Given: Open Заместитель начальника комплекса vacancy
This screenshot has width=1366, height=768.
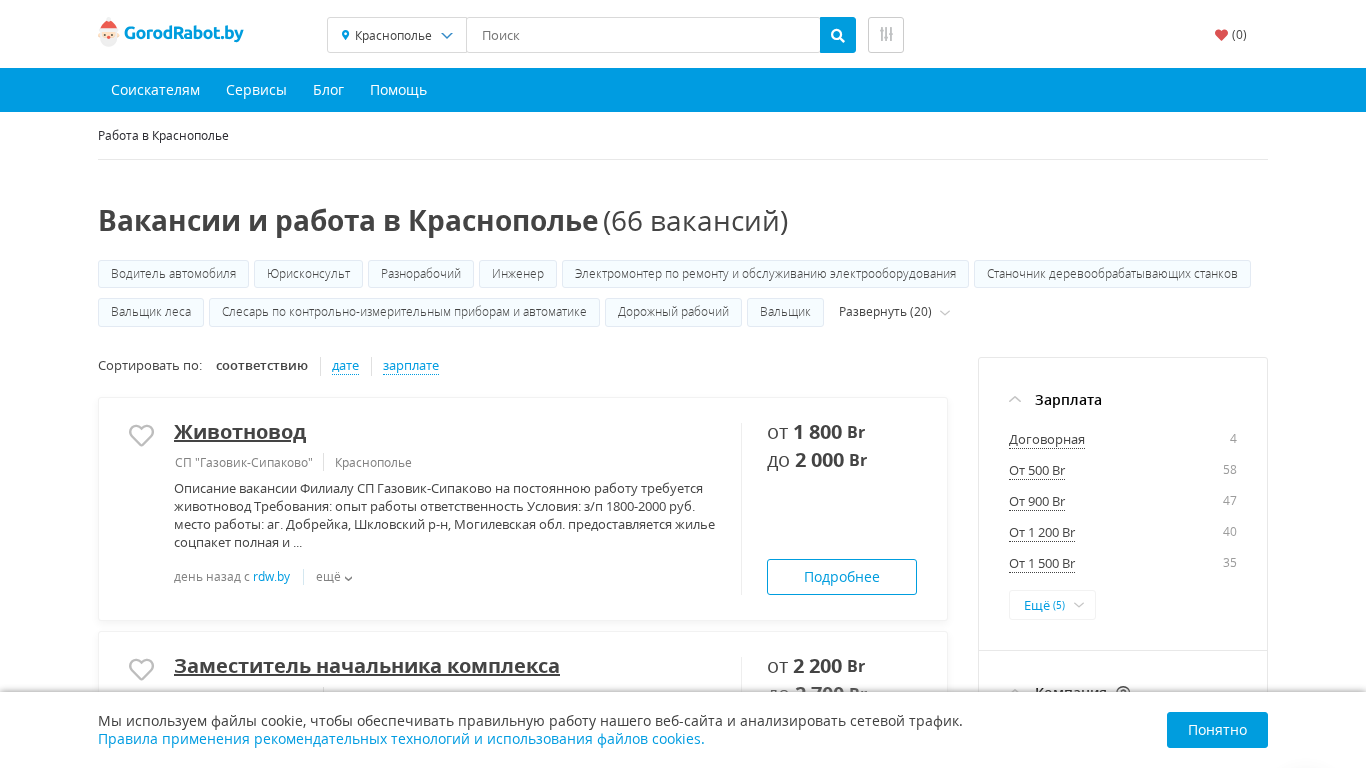Looking at the screenshot, I should click(367, 666).
